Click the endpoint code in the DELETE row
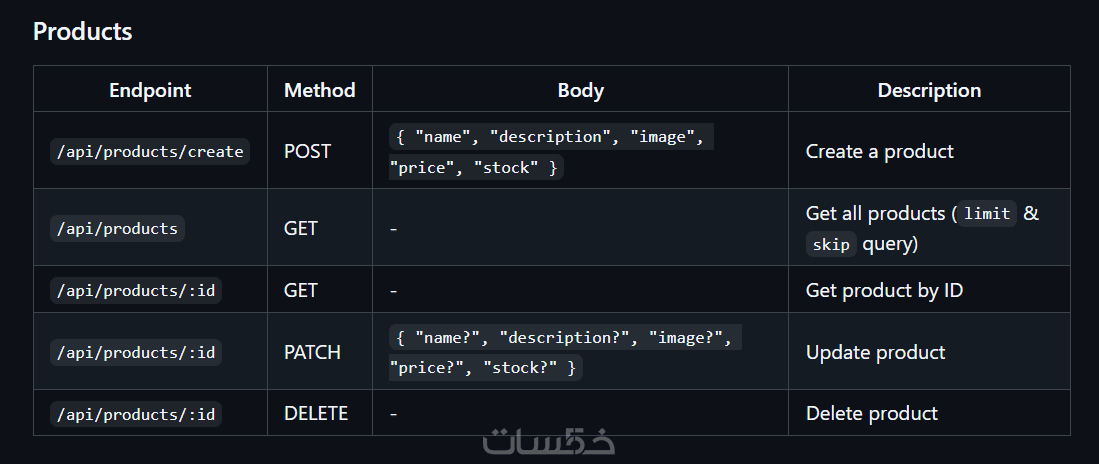The height and width of the screenshot is (464, 1099). tap(136, 414)
